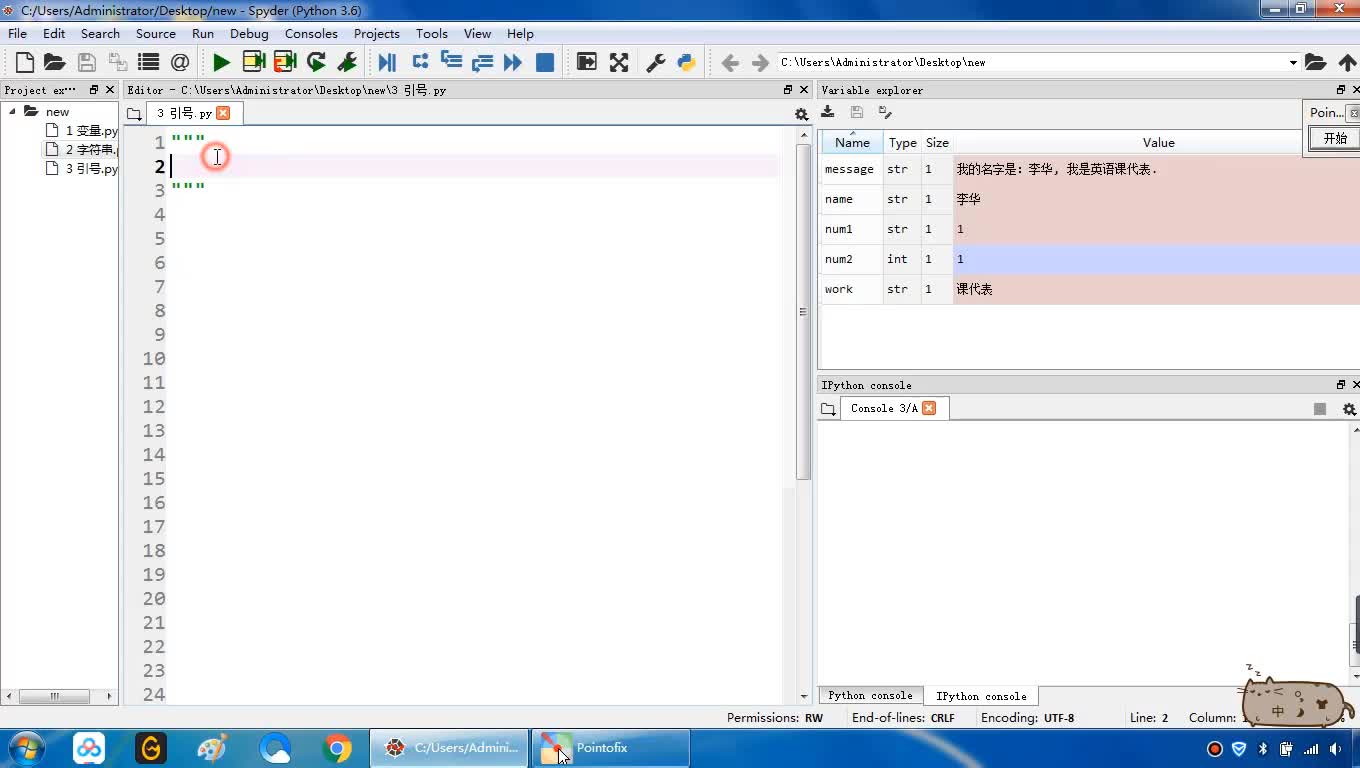1360x768 pixels.
Task: Click the New file icon in toolbar
Action: click(25, 62)
